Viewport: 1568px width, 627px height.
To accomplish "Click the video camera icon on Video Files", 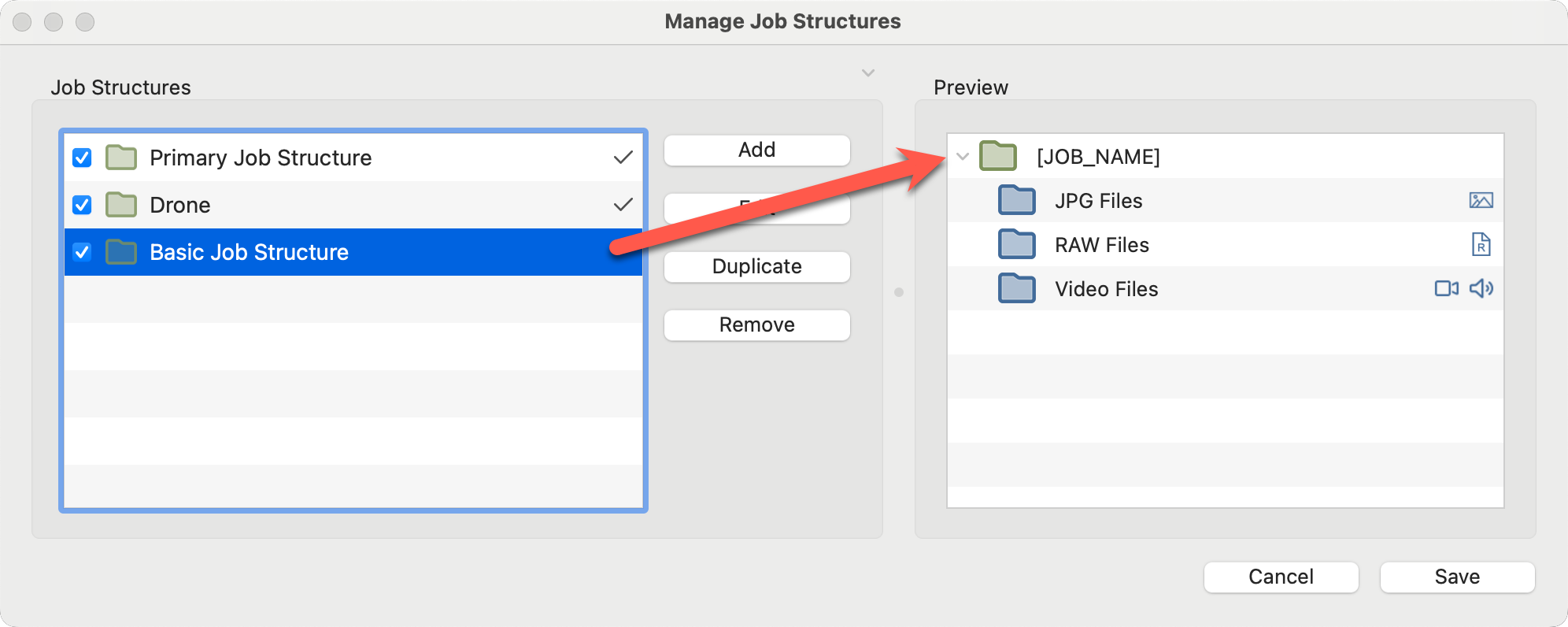I will click(x=1446, y=289).
